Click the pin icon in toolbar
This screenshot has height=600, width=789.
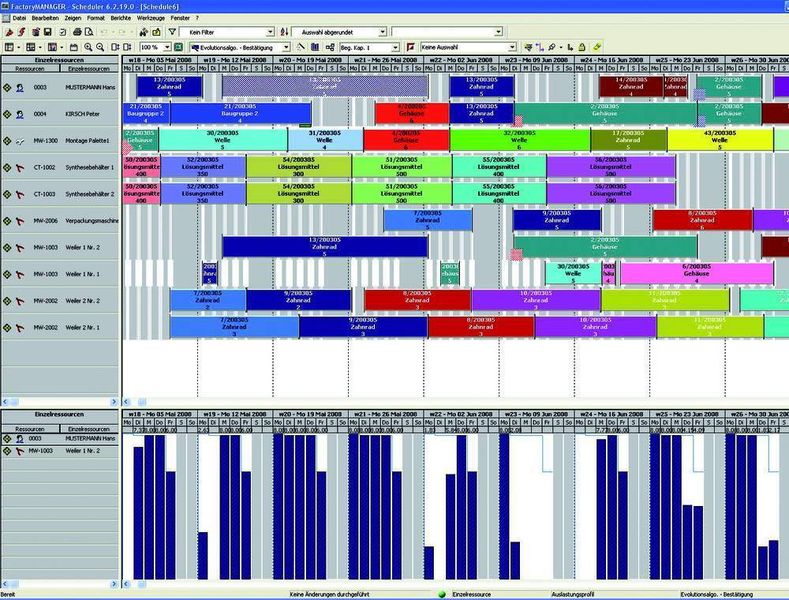552,47
